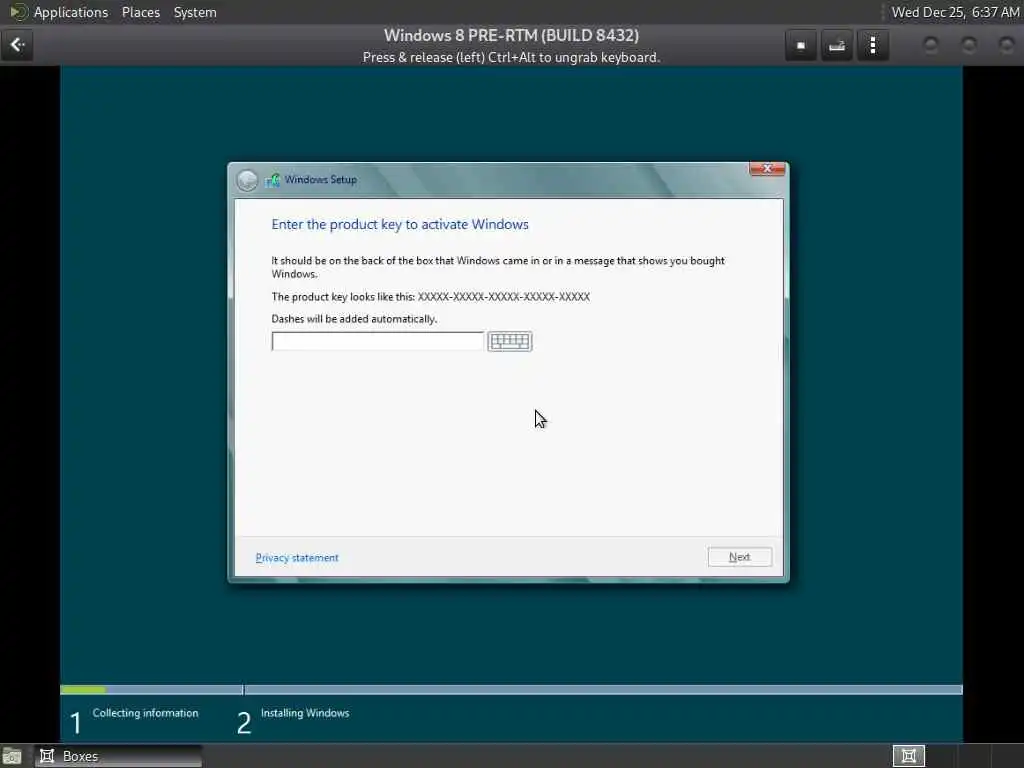Close the Windows Setup dialog
Image resolution: width=1024 pixels, height=768 pixels.
pyautogui.click(x=767, y=169)
